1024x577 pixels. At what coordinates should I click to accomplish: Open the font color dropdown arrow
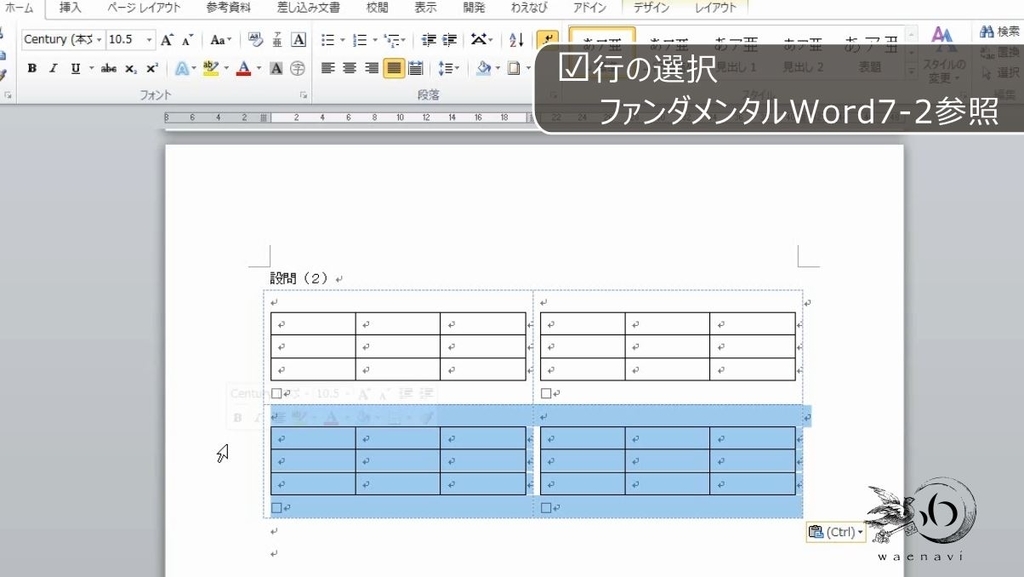(x=259, y=68)
